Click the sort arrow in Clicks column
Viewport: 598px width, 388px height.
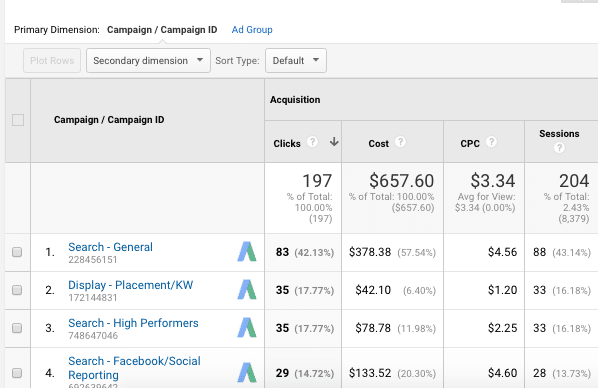point(334,142)
